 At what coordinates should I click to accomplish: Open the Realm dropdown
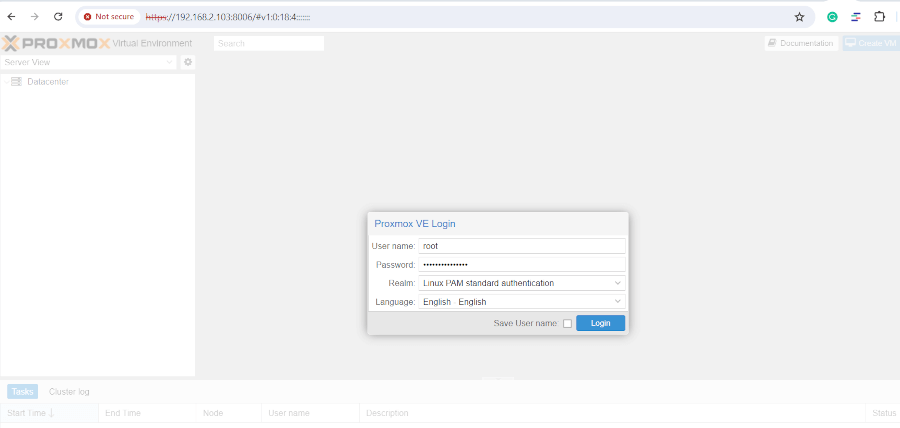pyautogui.click(x=618, y=283)
